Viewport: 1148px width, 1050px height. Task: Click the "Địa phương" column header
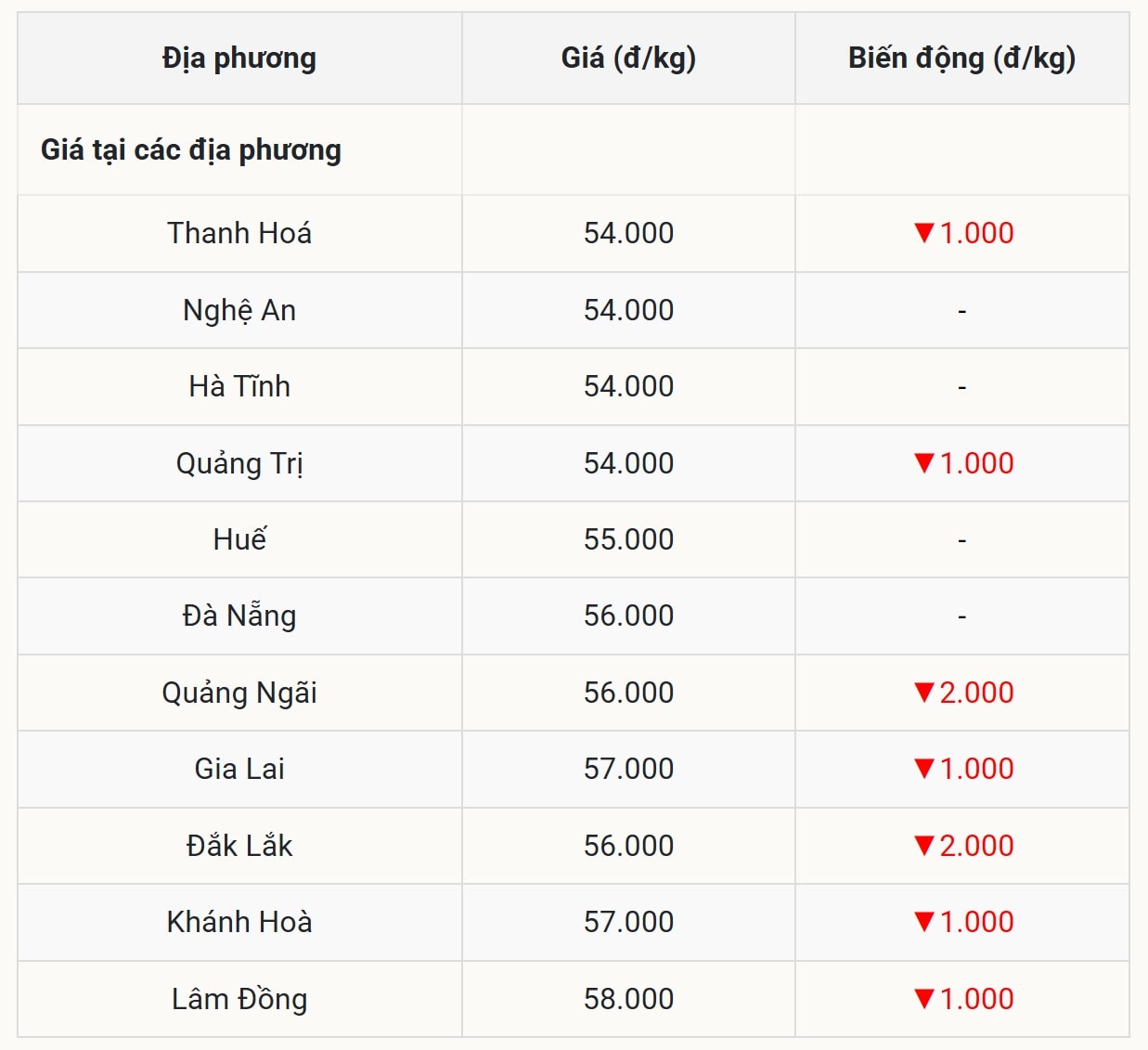(x=239, y=58)
